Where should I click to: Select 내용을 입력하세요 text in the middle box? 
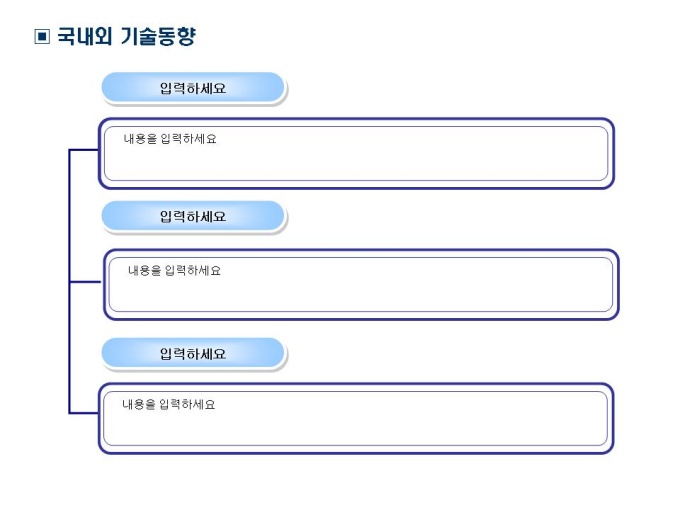[x=174, y=270]
